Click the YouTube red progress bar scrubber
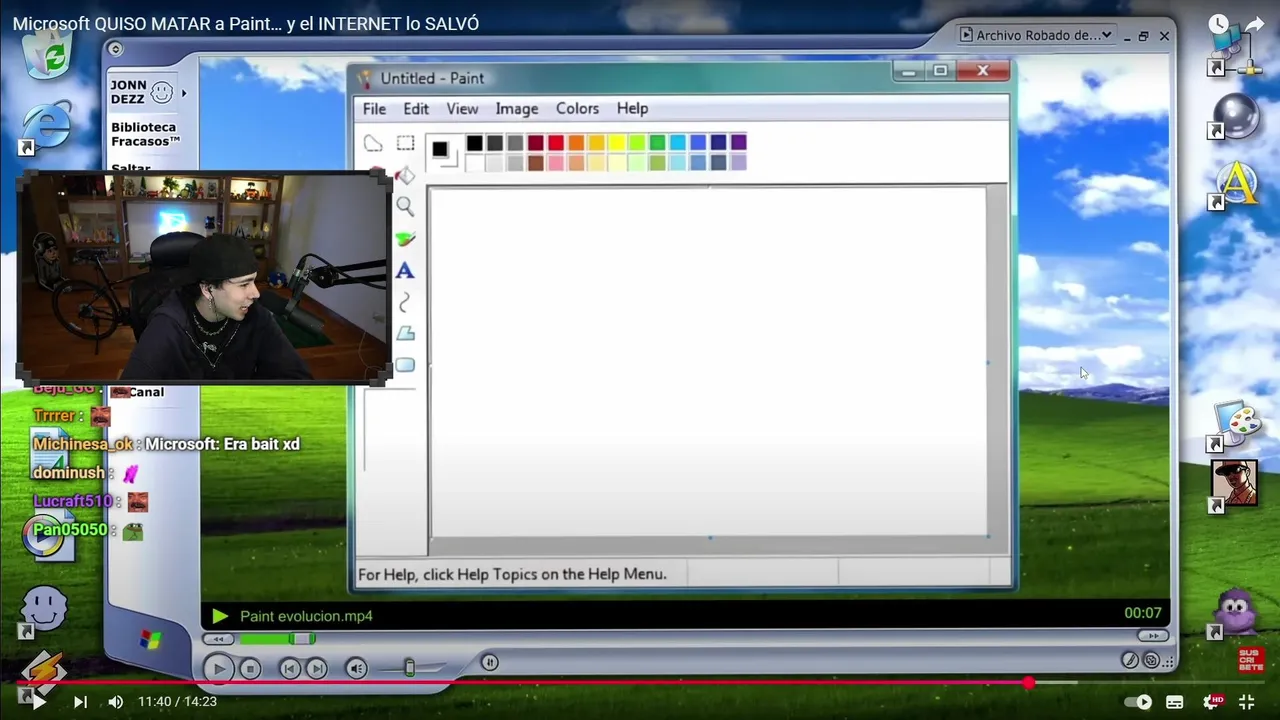1280x720 pixels. (x=1028, y=683)
